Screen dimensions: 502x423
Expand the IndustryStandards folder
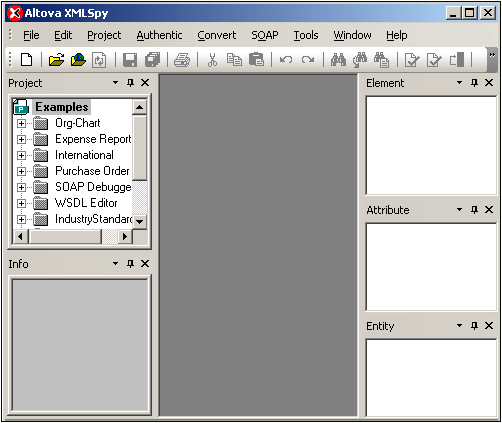21,219
